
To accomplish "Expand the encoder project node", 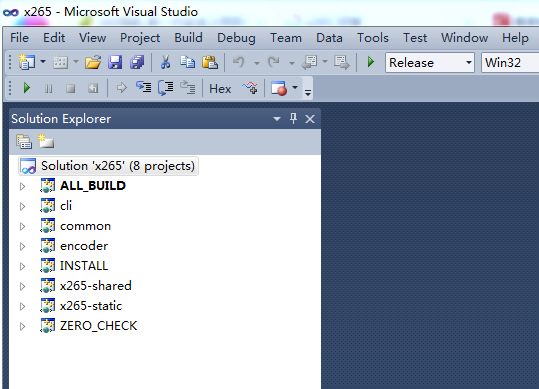I will 23,246.
